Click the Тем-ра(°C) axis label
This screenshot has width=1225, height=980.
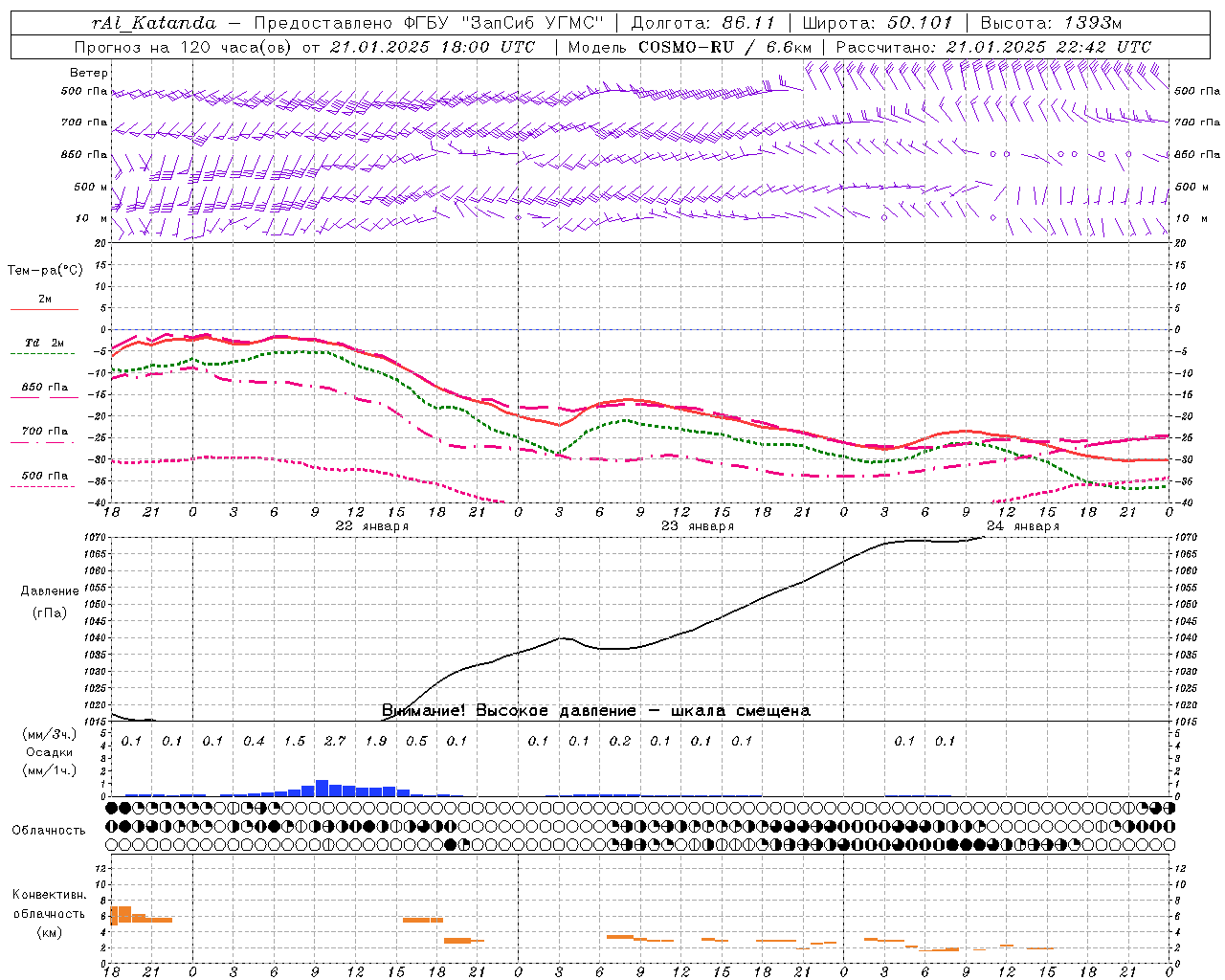pyautogui.click(x=45, y=271)
